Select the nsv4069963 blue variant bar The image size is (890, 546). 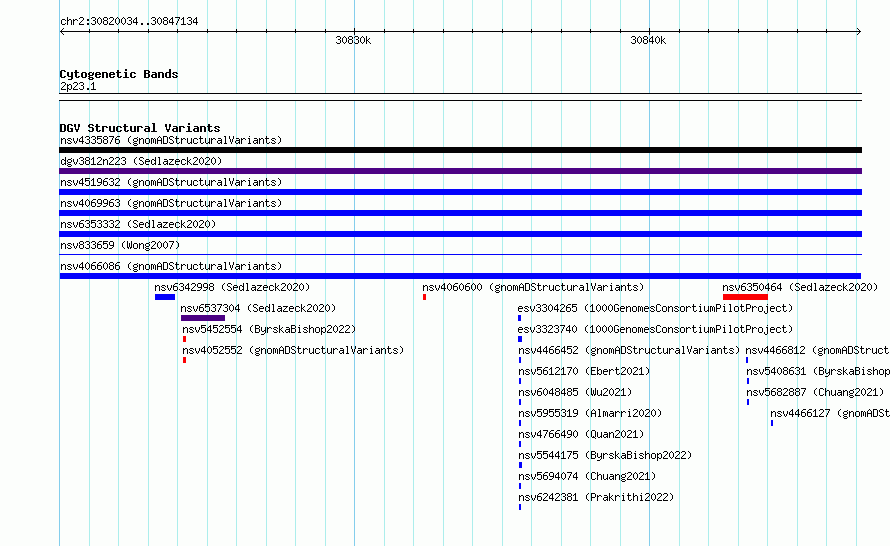coord(460,213)
